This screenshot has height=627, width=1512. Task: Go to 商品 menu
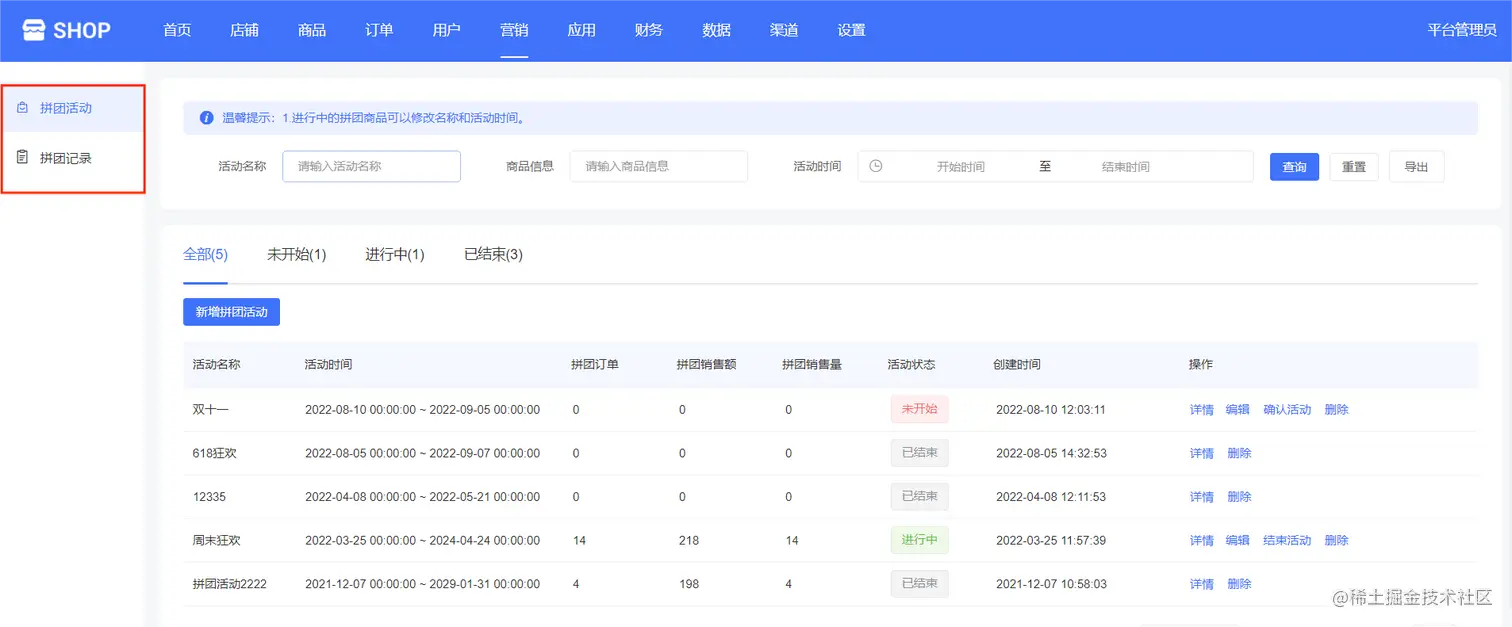[312, 30]
